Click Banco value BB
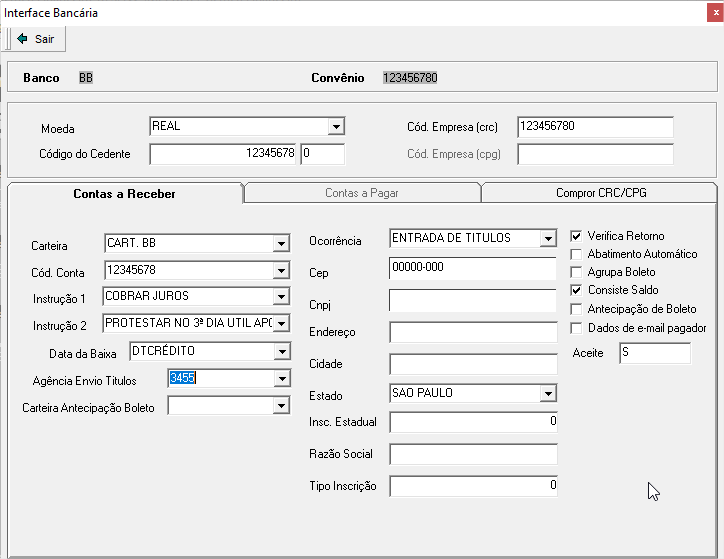The image size is (724, 559). click(85, 78)
